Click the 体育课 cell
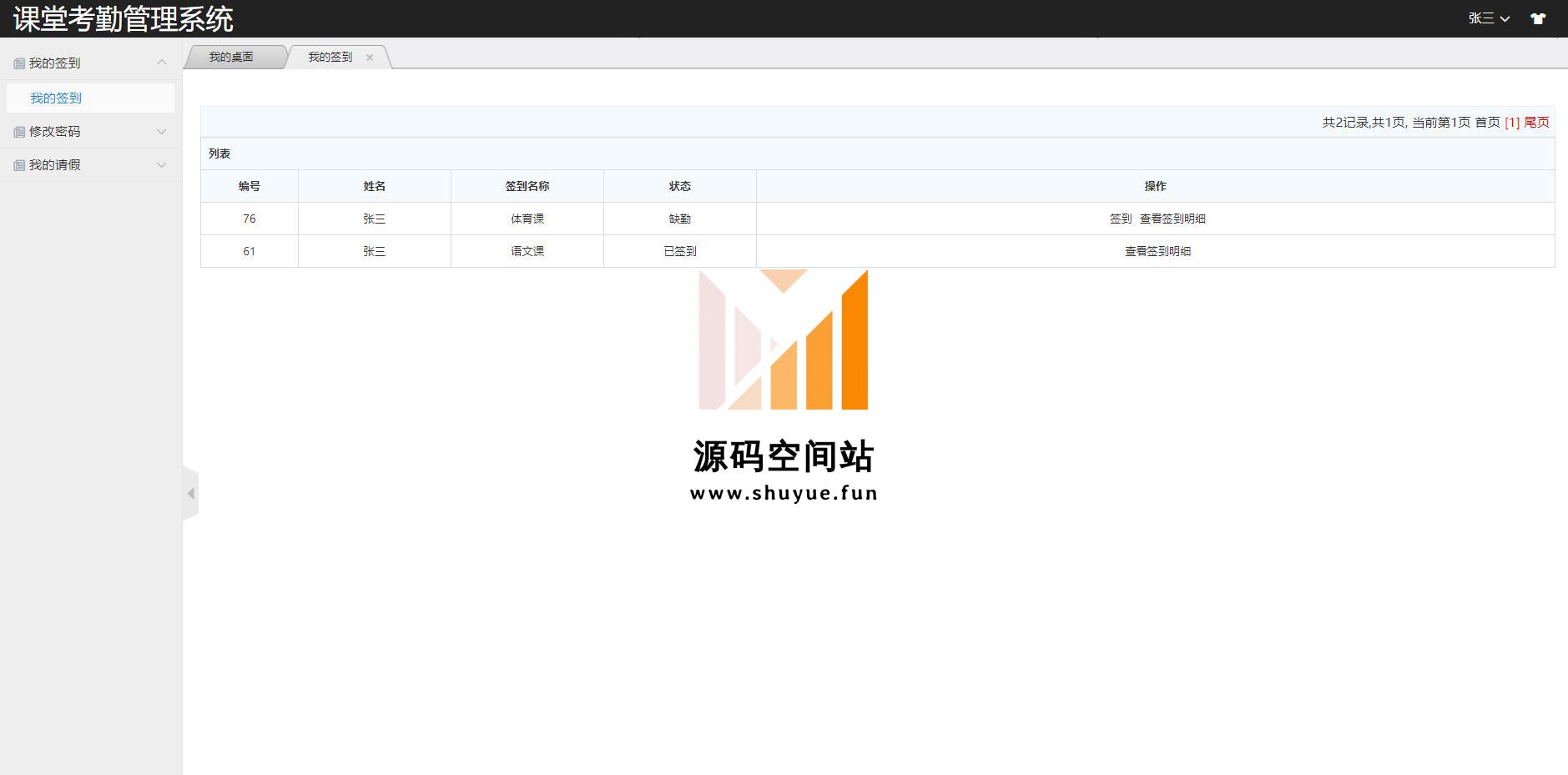The width and height of the screenshot is (1568, 775). click(527, 219)
